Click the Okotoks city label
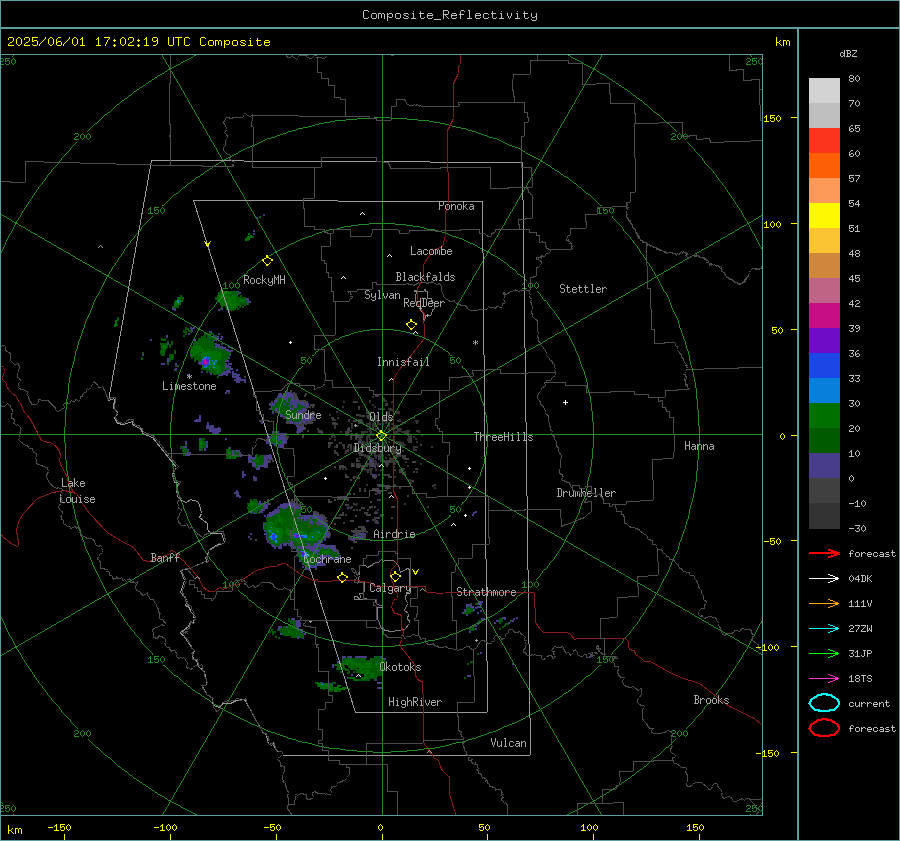The height and width of the screenshot is (841, 900). (400, 667)
